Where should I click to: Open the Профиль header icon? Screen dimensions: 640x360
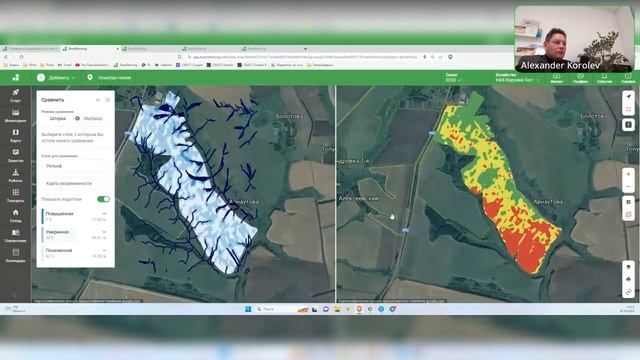coord(580,78)
